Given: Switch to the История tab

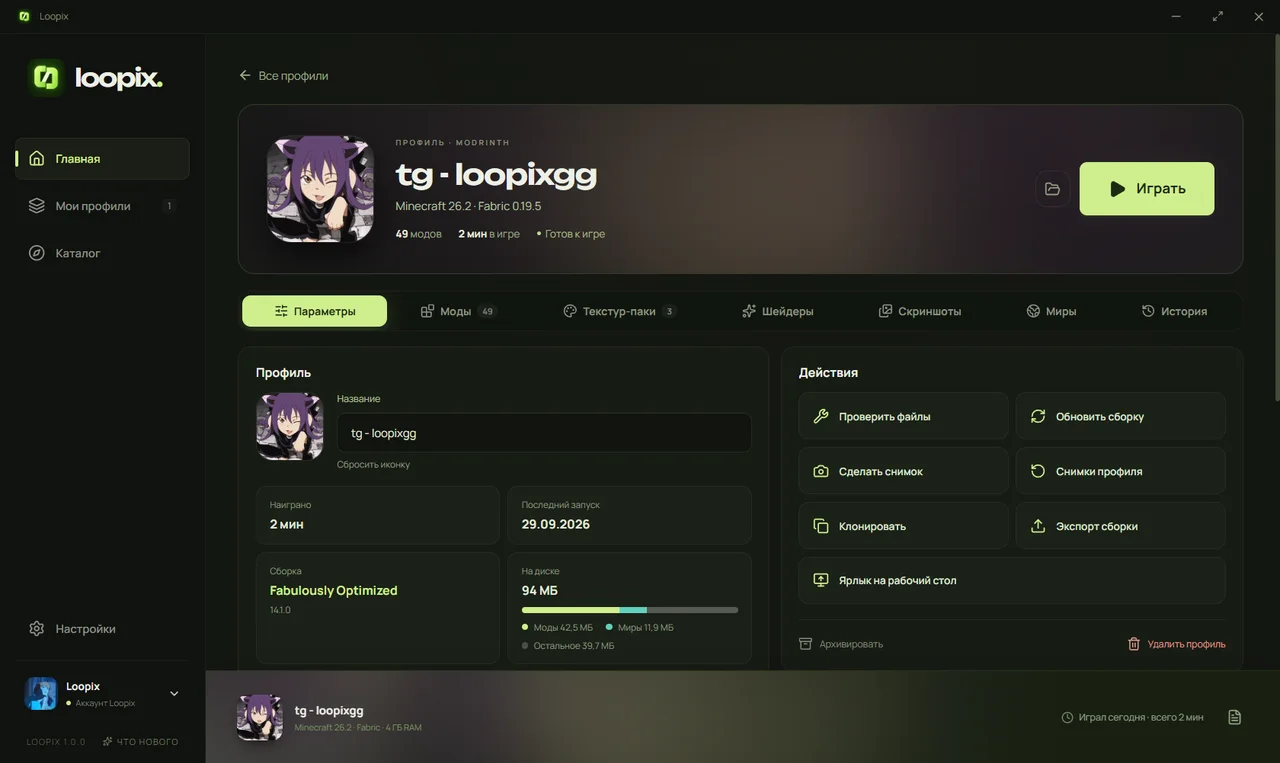Looking at the screenshot, I should pos(1175,311).
